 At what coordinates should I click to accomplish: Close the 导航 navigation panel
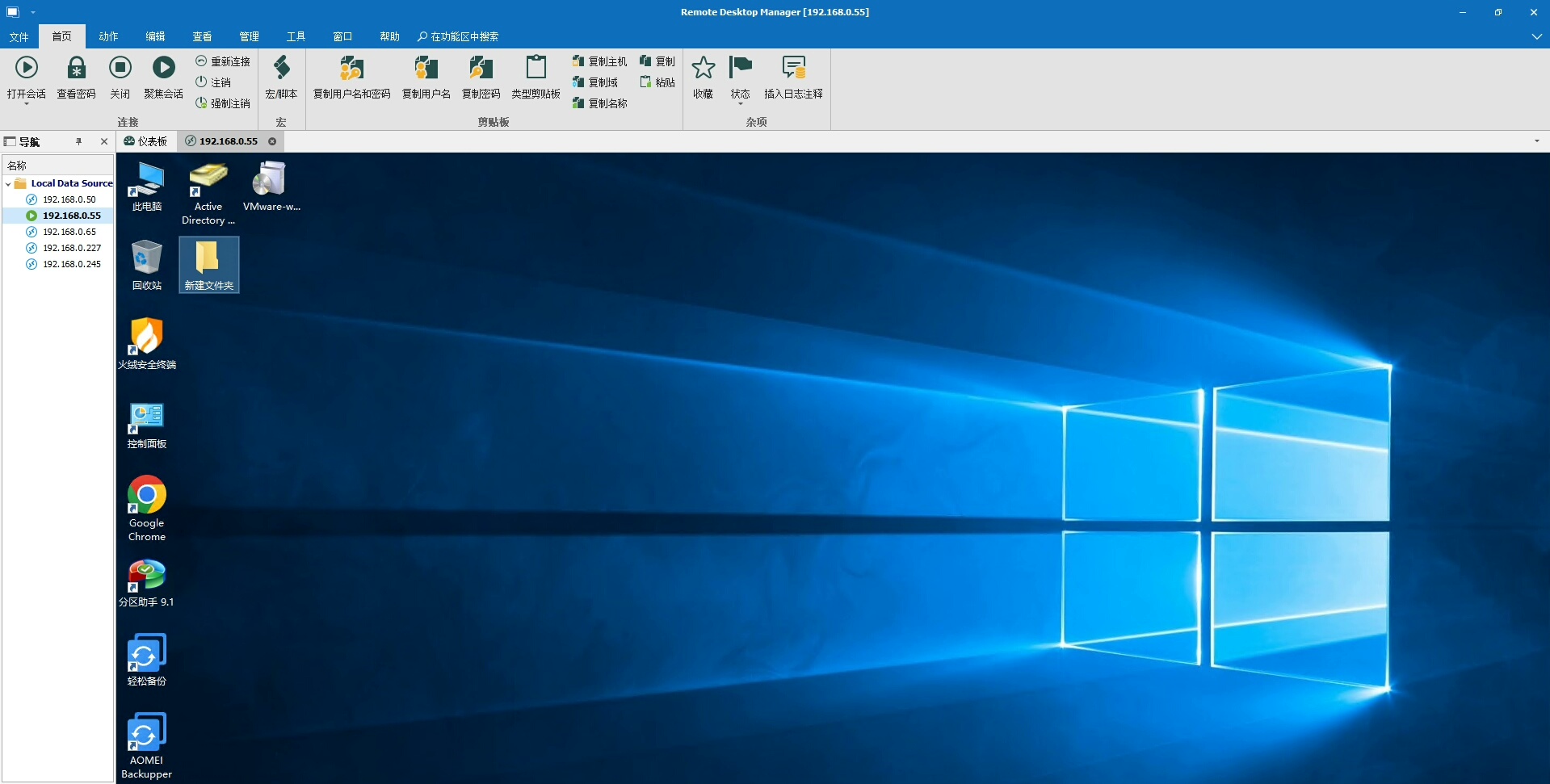[104, 141]
